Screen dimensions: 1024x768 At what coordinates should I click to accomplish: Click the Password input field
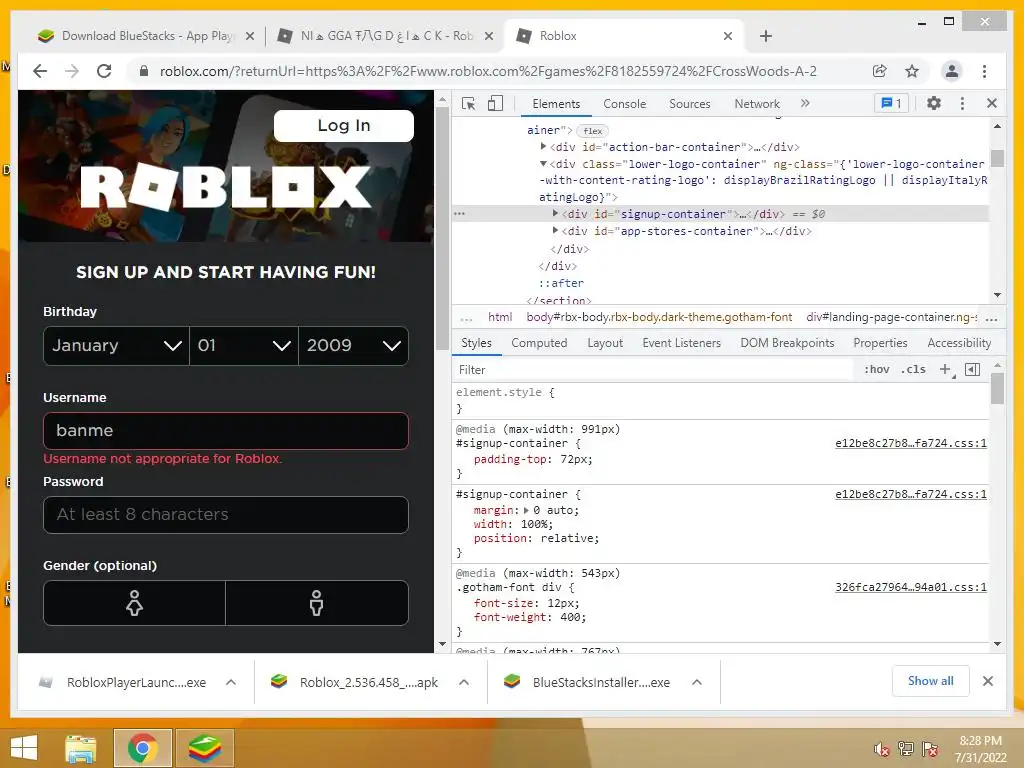tap(226, 515)
